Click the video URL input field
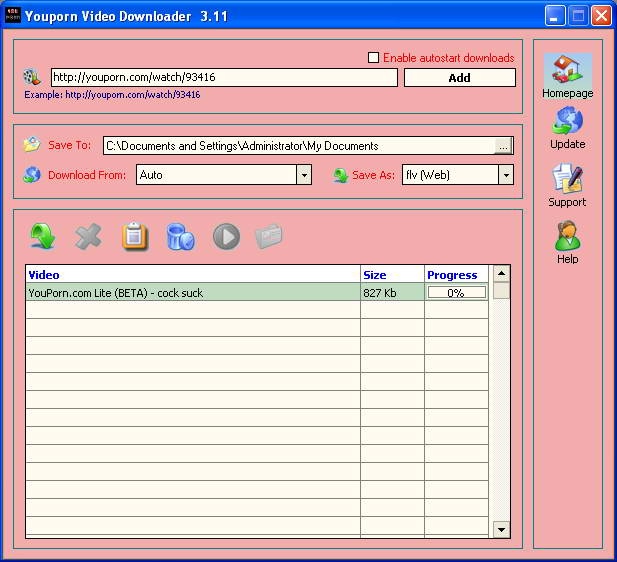The image size is (617, 562). [223, 77]
